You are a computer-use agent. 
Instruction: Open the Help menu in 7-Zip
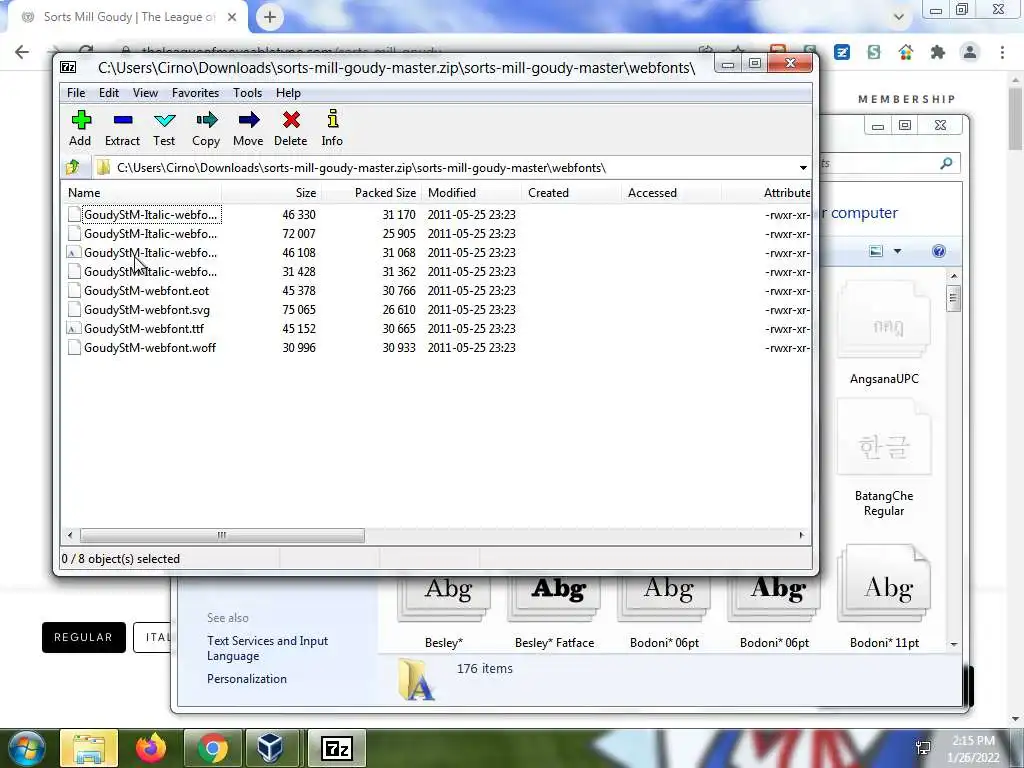(x=288, y=93)
